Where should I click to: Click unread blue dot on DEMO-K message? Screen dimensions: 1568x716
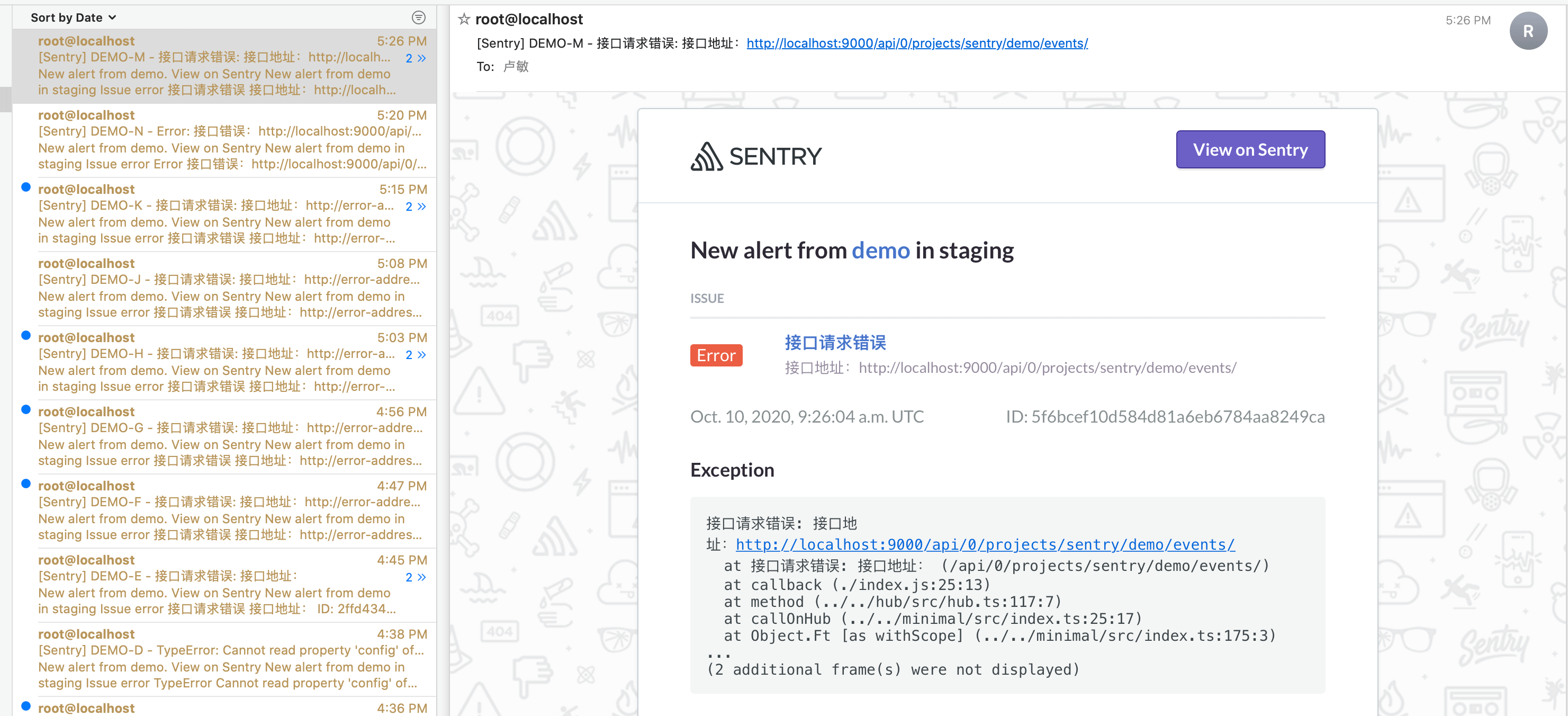(25, 187)
